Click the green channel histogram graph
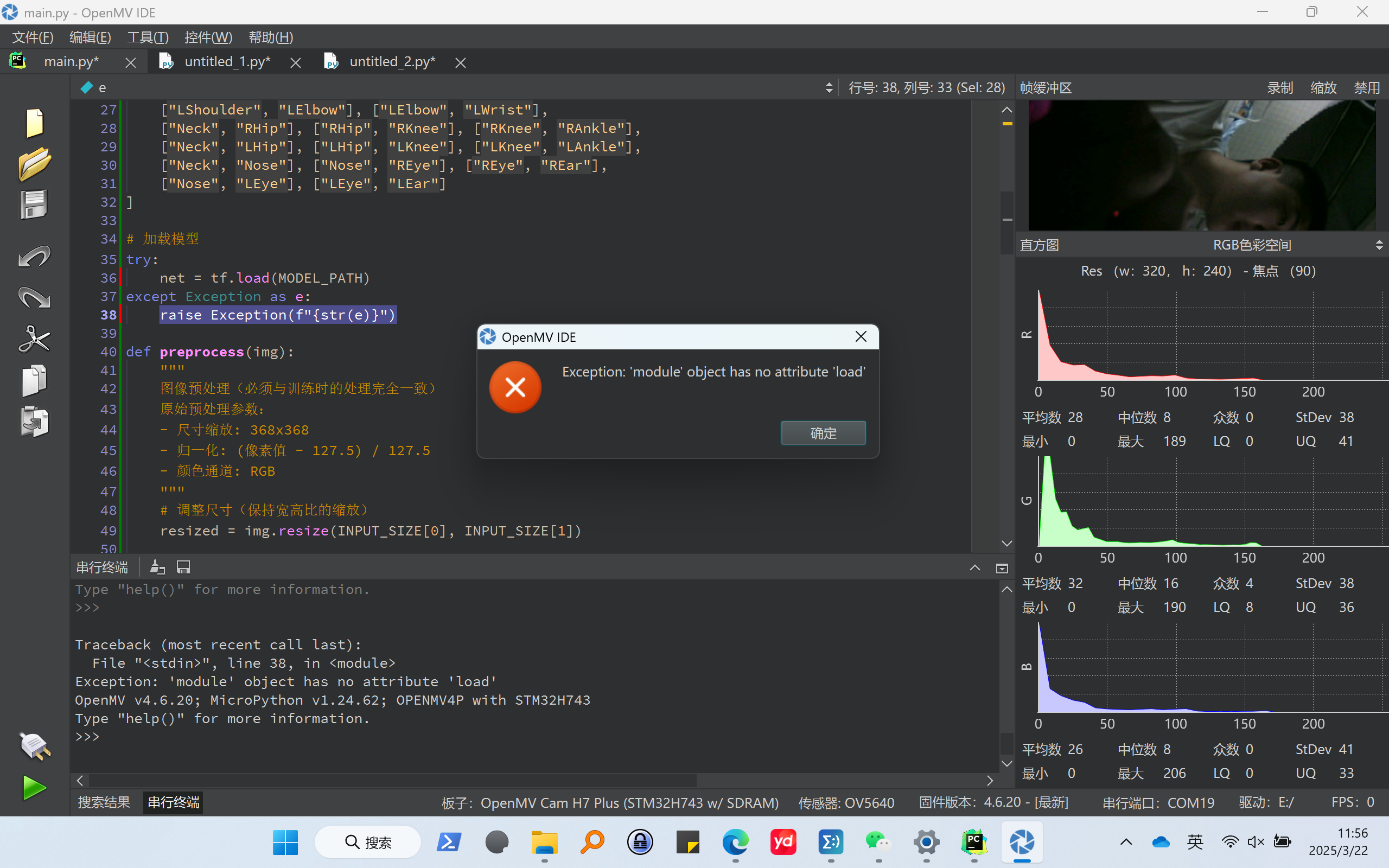 click(1212, 501)
